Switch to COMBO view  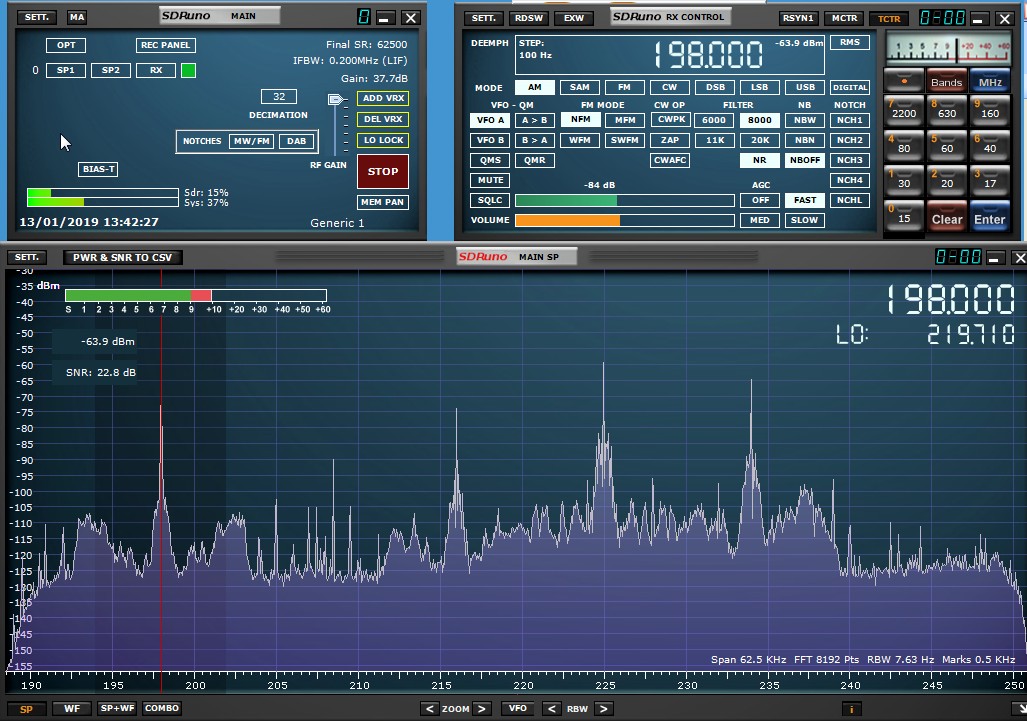click(x=162, y=709)
